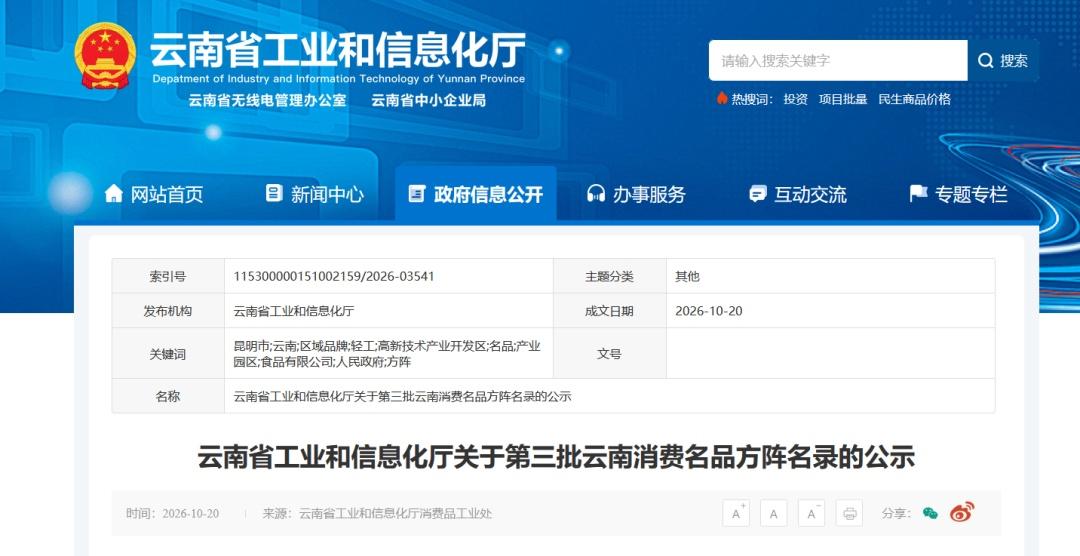Click the 分享 label
Viewport: 1080px width, 556px height.
tap(897, 513)
